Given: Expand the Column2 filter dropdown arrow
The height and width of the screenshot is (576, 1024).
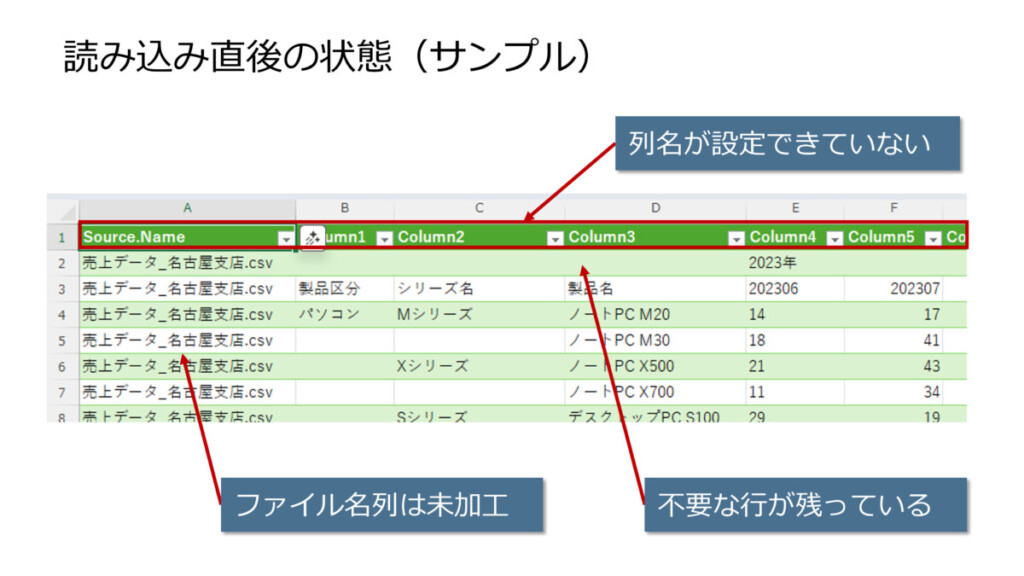Looking at the screenshot, I should (x=555, y=238).
